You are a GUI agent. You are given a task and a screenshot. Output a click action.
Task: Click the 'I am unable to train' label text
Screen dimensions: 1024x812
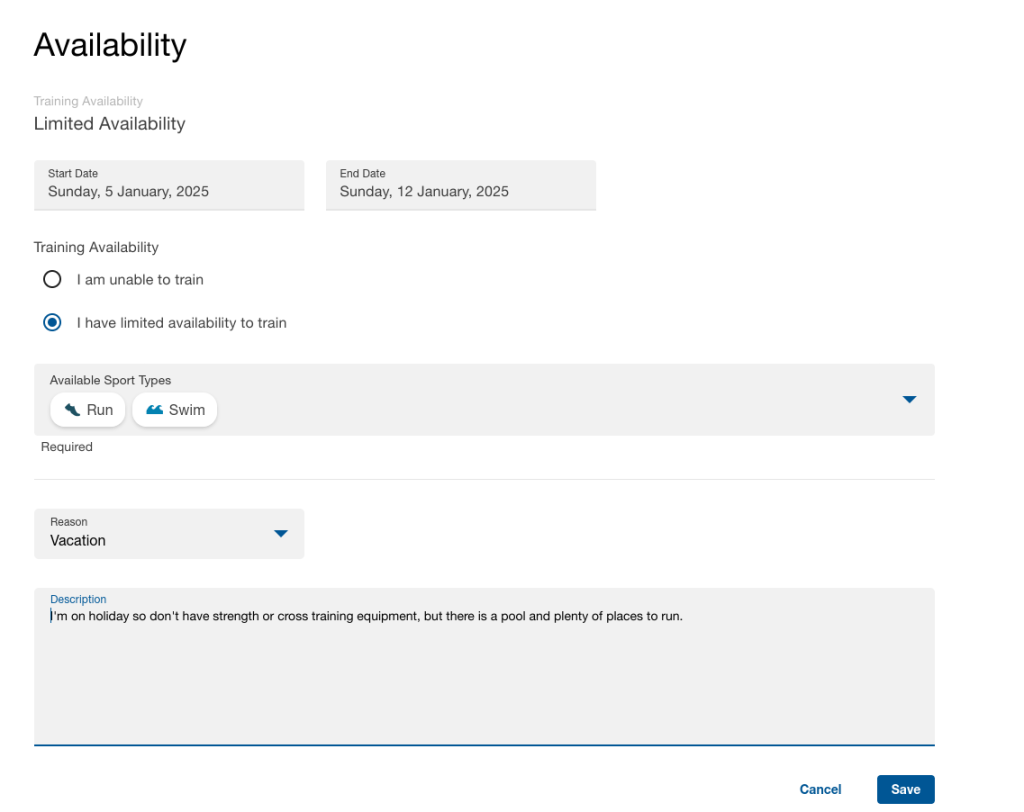(140, 280)
